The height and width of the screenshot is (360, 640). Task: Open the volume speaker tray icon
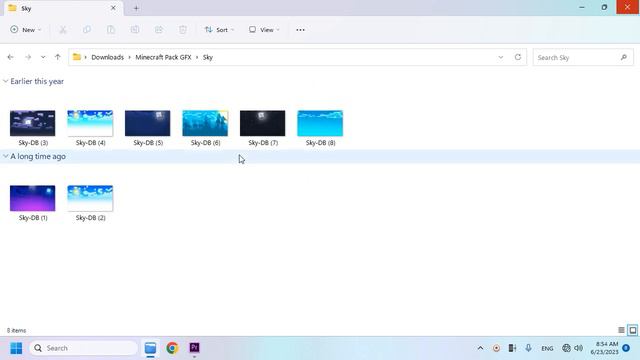(578, 348)
